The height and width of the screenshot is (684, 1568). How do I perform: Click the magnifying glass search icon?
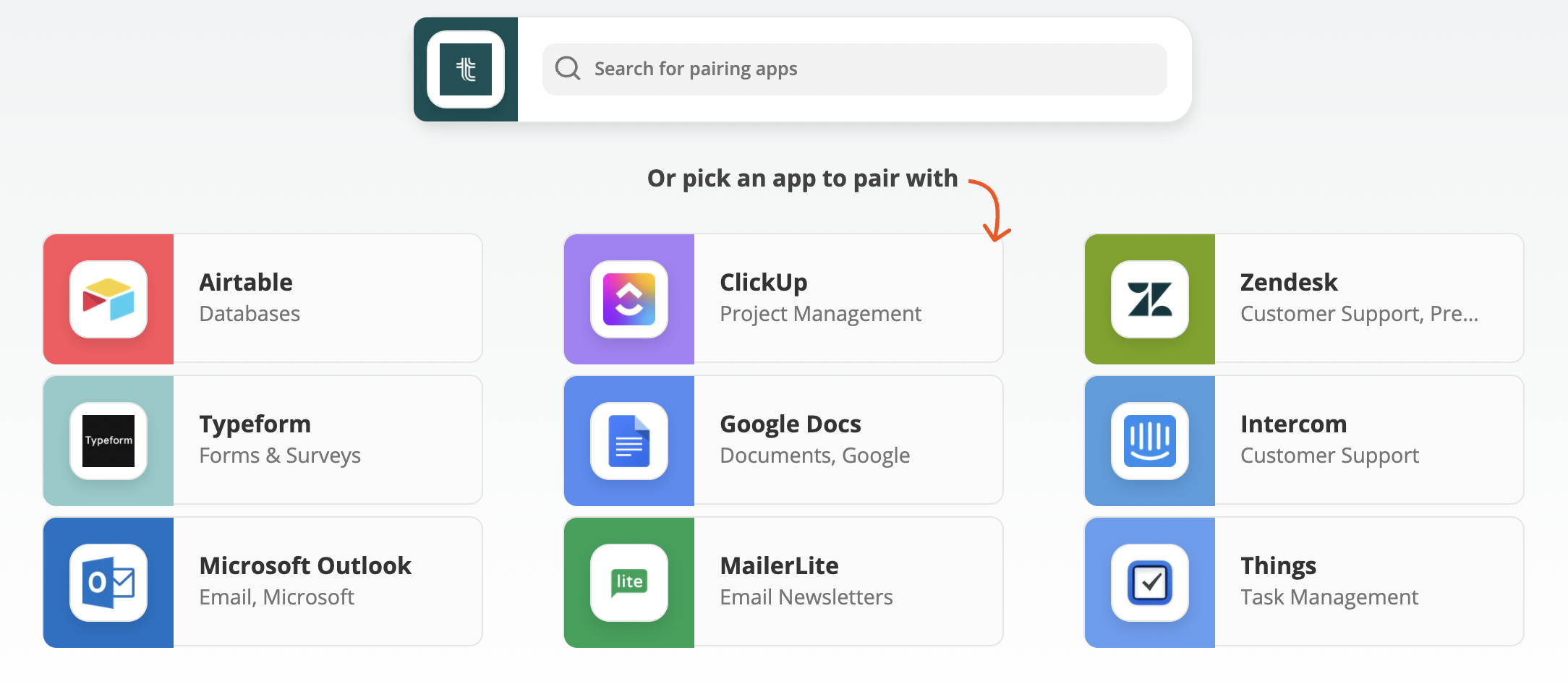click(x=568, y=69)
